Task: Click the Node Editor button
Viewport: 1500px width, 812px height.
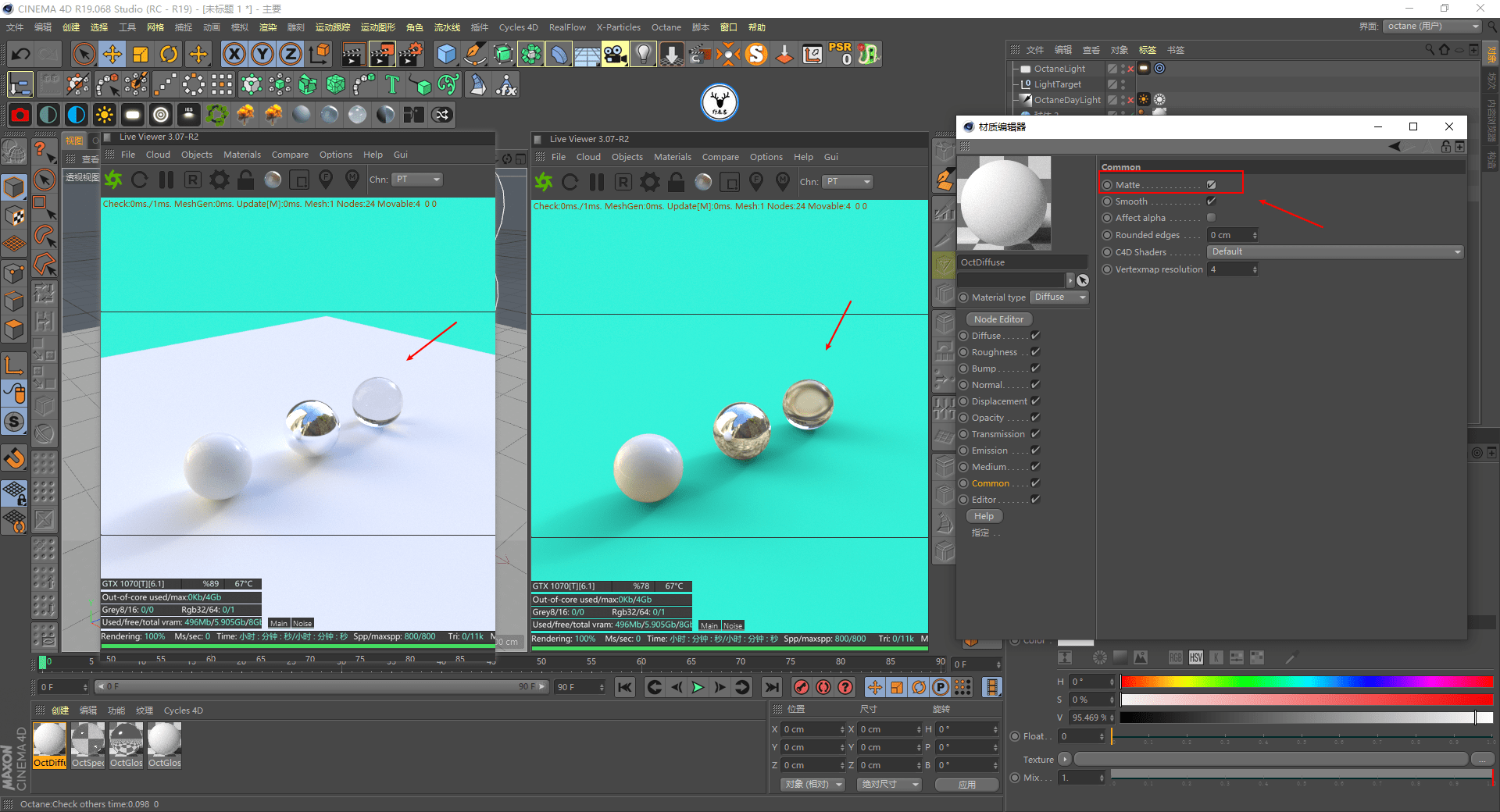Action: tap(998, 319)
